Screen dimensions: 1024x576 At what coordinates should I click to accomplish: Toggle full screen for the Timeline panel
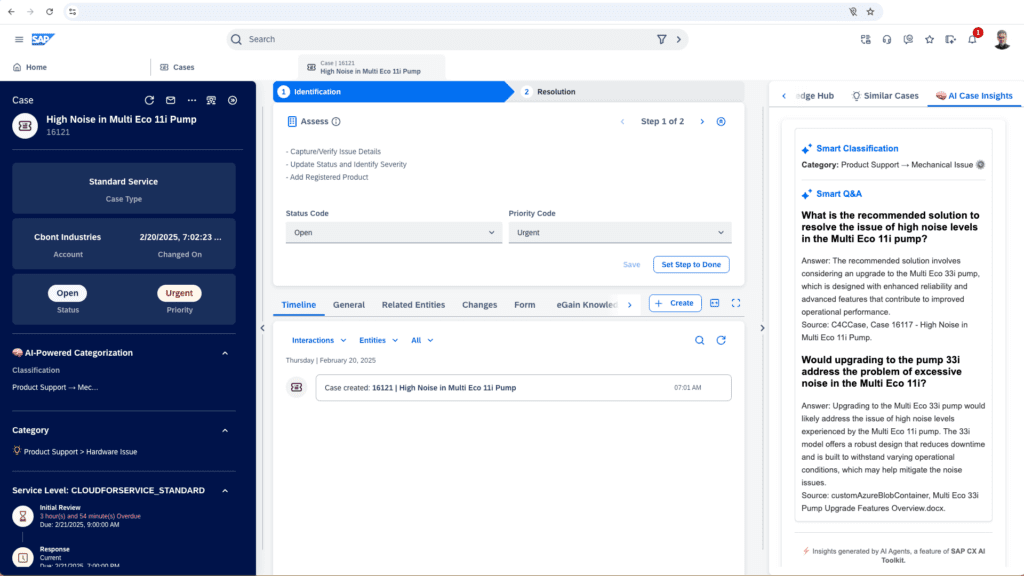pyautogui.click(x=736, y=303)
